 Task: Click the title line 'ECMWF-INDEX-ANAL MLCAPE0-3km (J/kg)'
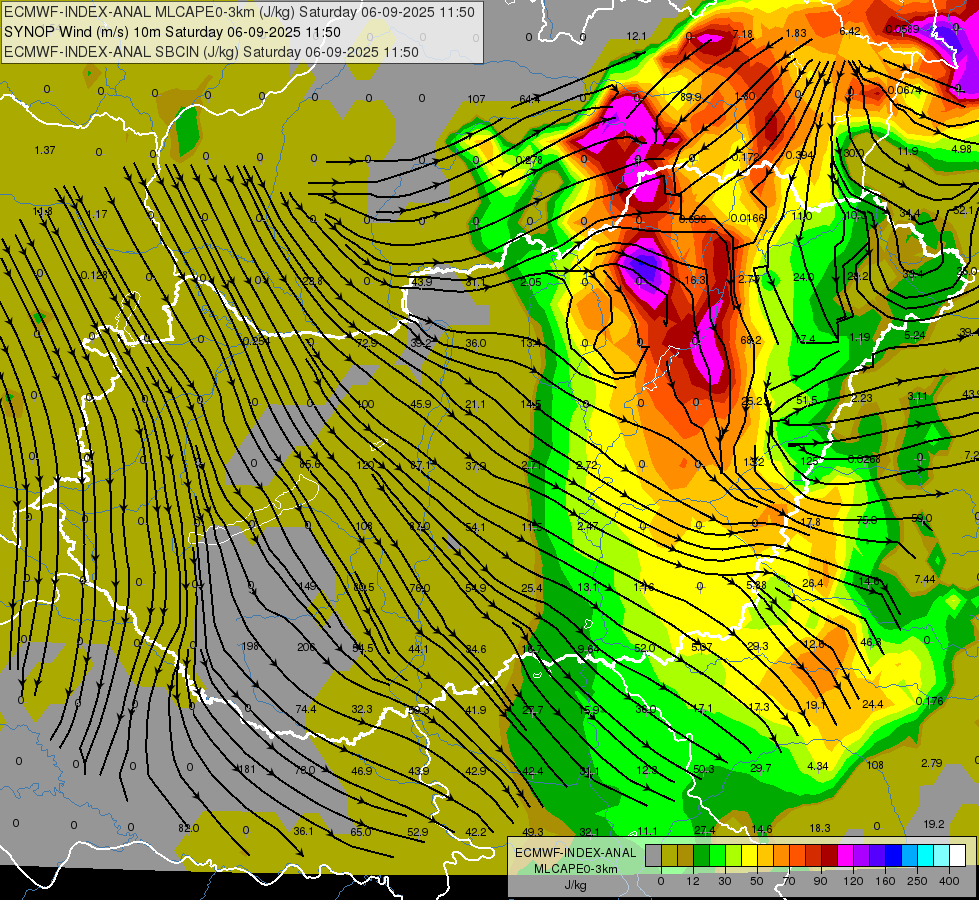click(x=239, y=12)
